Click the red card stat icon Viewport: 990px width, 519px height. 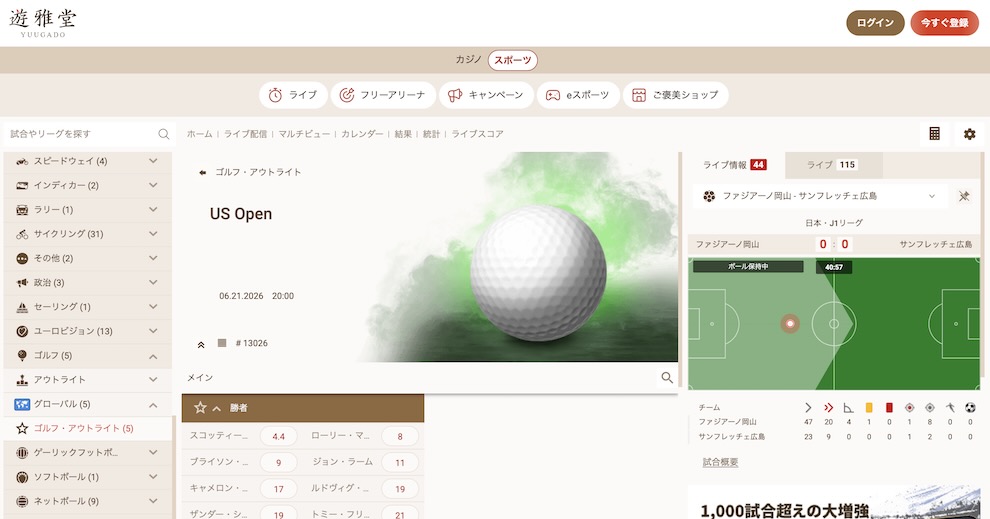pos(889,408)
